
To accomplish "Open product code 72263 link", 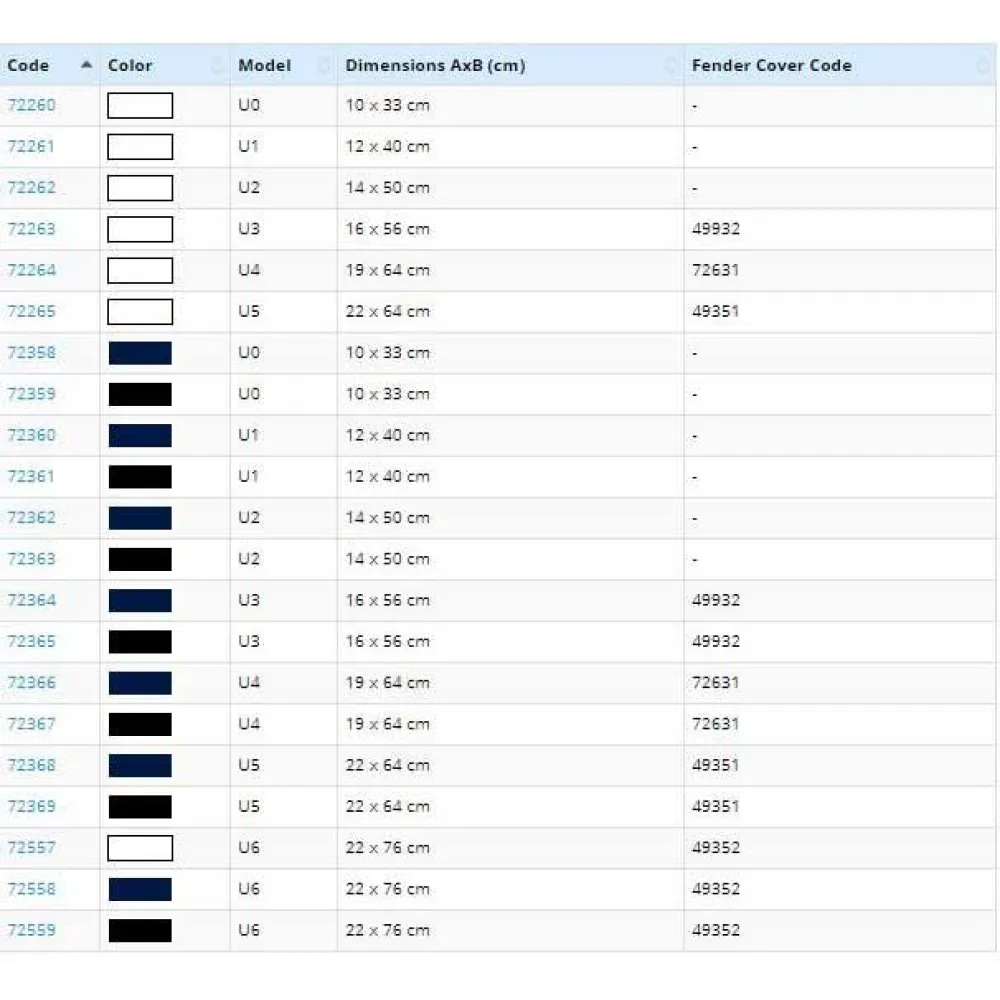I will click(31, 229).
